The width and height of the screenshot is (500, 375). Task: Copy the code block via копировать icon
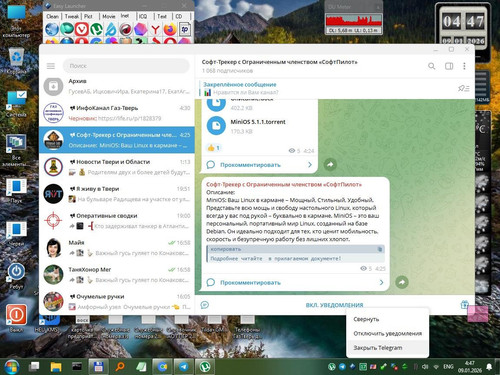(379, 249)
